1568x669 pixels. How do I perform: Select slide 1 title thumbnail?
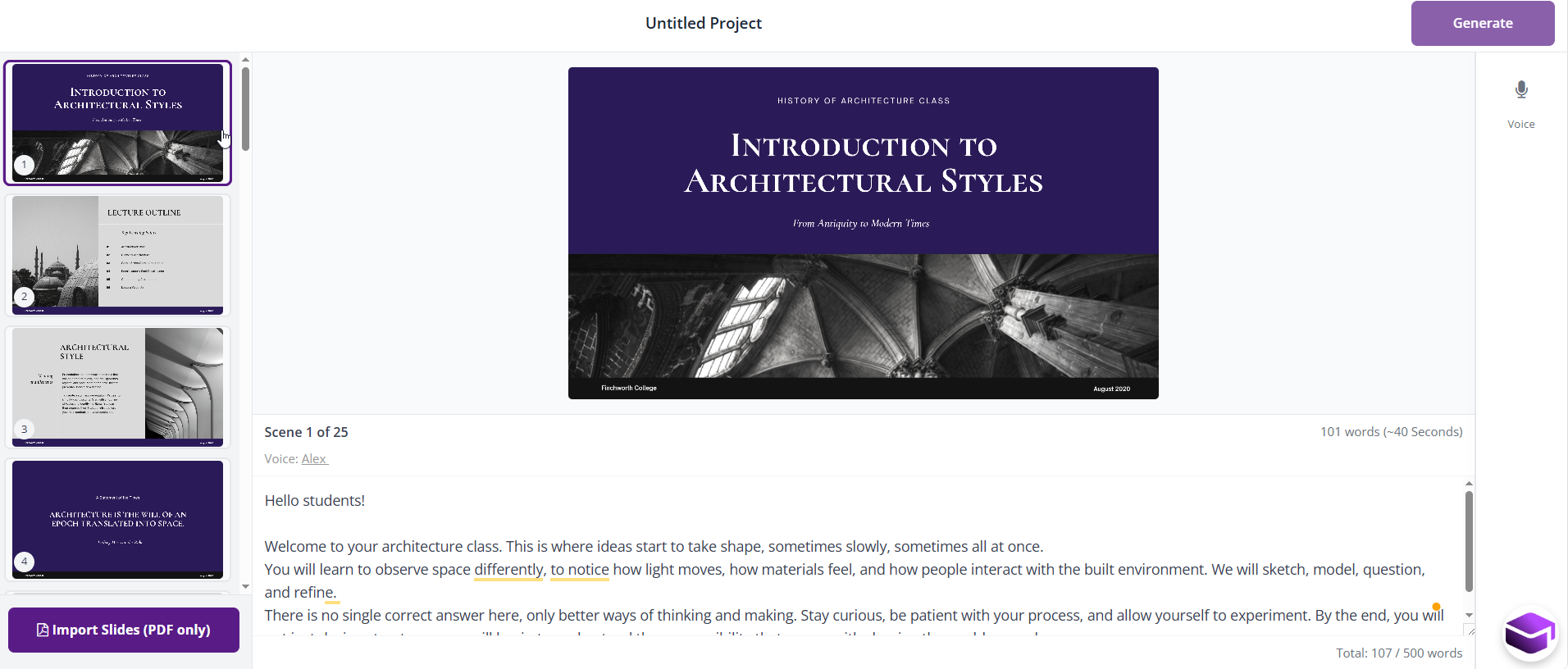point(118,122)
